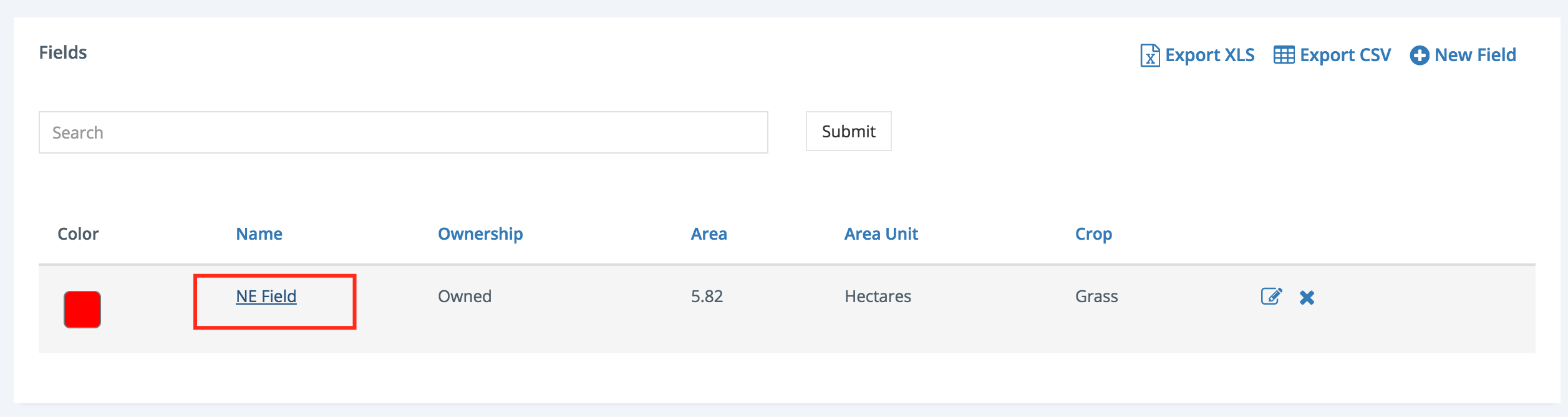
Task: Open the Export XLS text link
Action: click(1209, 55)
